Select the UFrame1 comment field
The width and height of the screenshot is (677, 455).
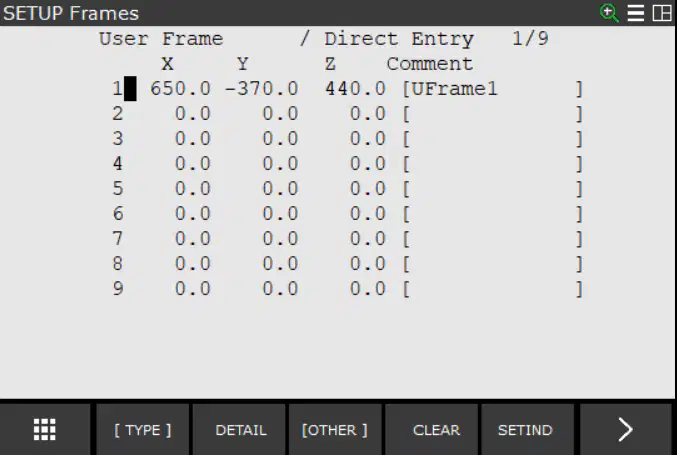click(493, 89)
